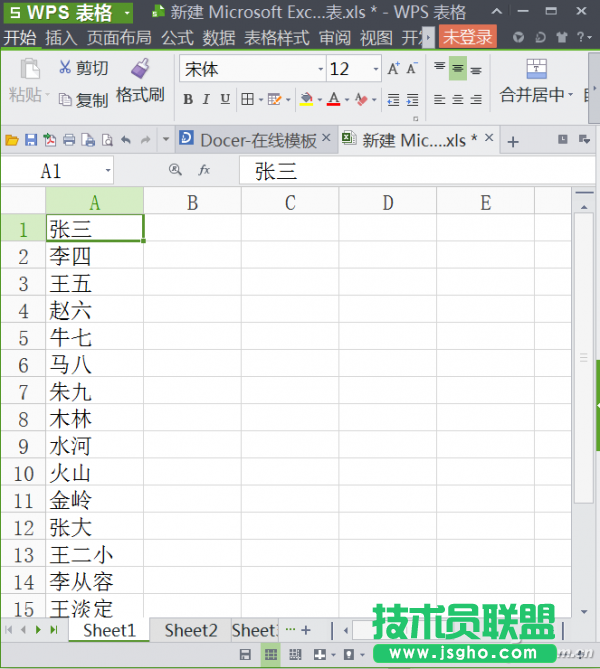The width and height of the screenshot is (600, 669).
Task: Click the fx insert function icon
Action: (x=204, y=170)
